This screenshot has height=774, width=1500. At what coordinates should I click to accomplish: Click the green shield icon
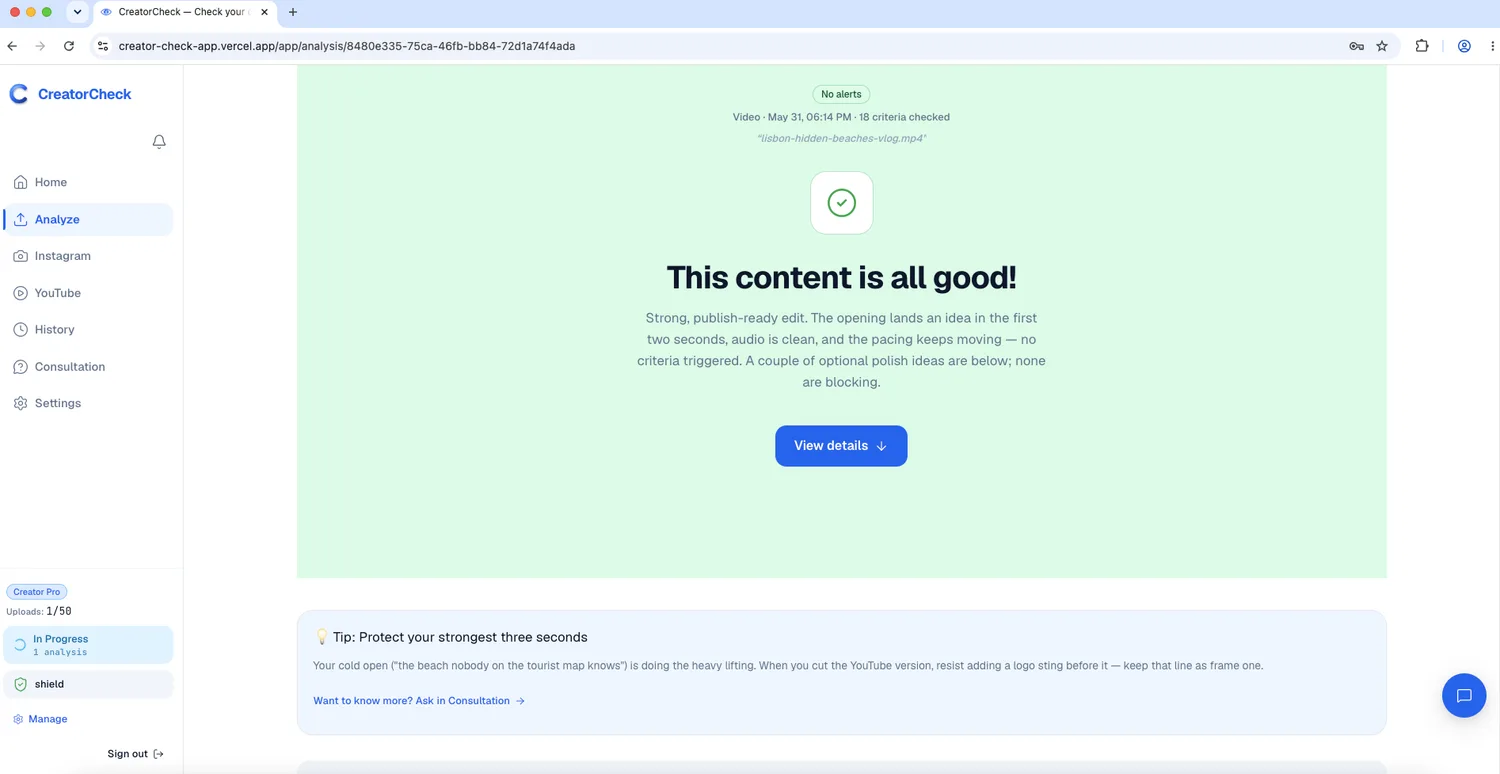point(19,684)
